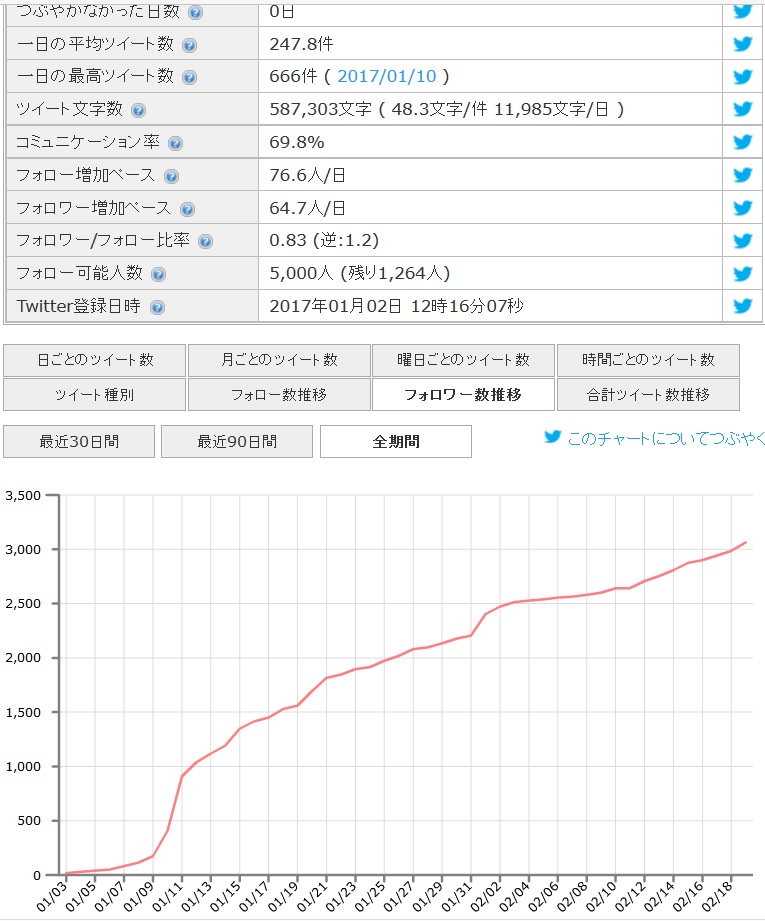This screenshot has width=765, height=921.
Task: Select the 合計ツイート数推移 tab
Action: 648,394
